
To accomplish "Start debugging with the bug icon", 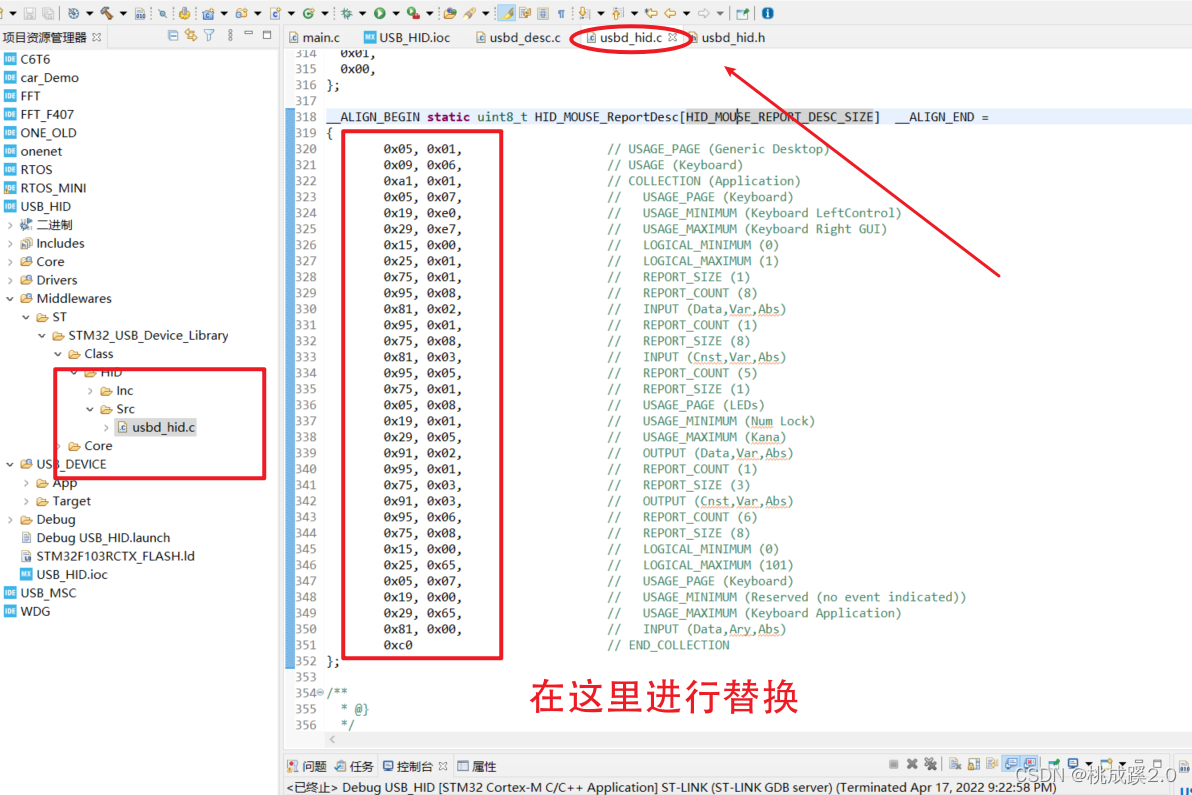I will click(x=346, y=13).
